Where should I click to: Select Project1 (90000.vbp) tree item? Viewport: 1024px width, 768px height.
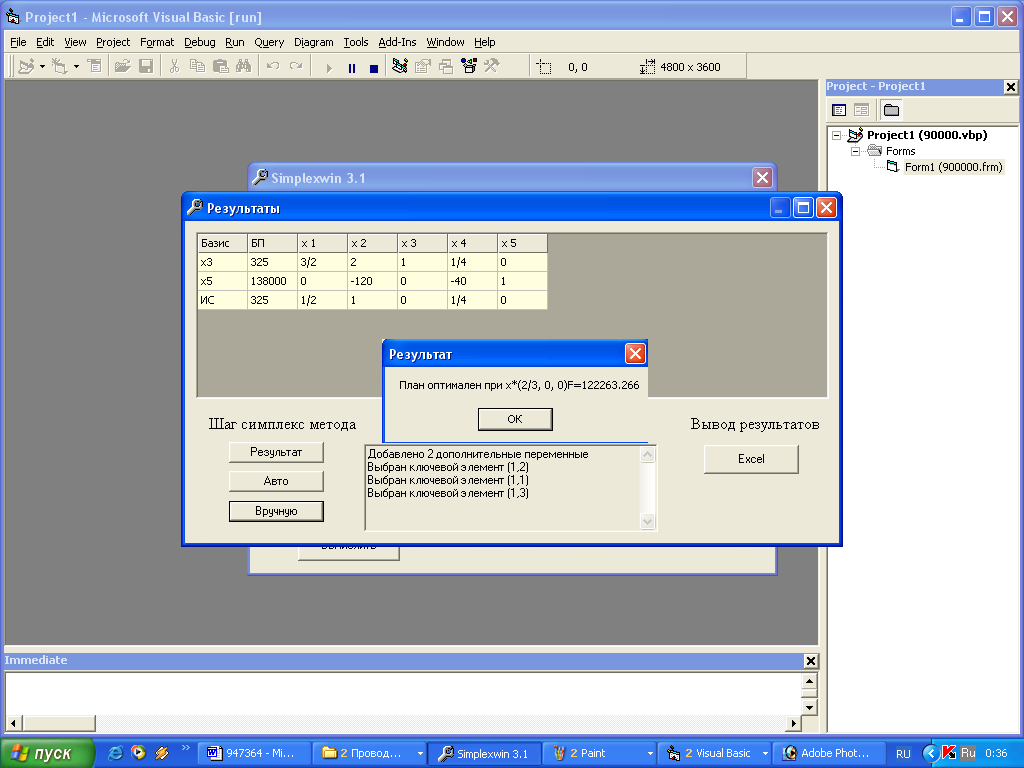[x=927, y=135]
